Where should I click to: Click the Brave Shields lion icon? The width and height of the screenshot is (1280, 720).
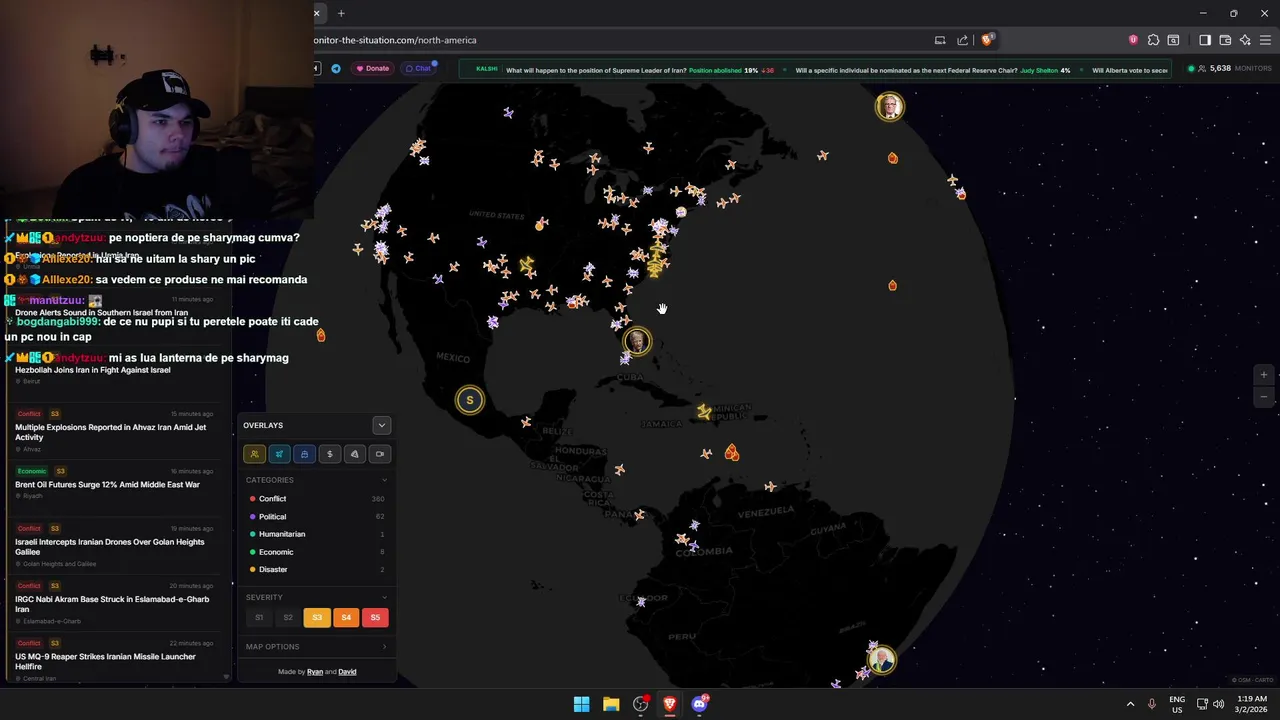pyautogui.click(x=987, y=40)
